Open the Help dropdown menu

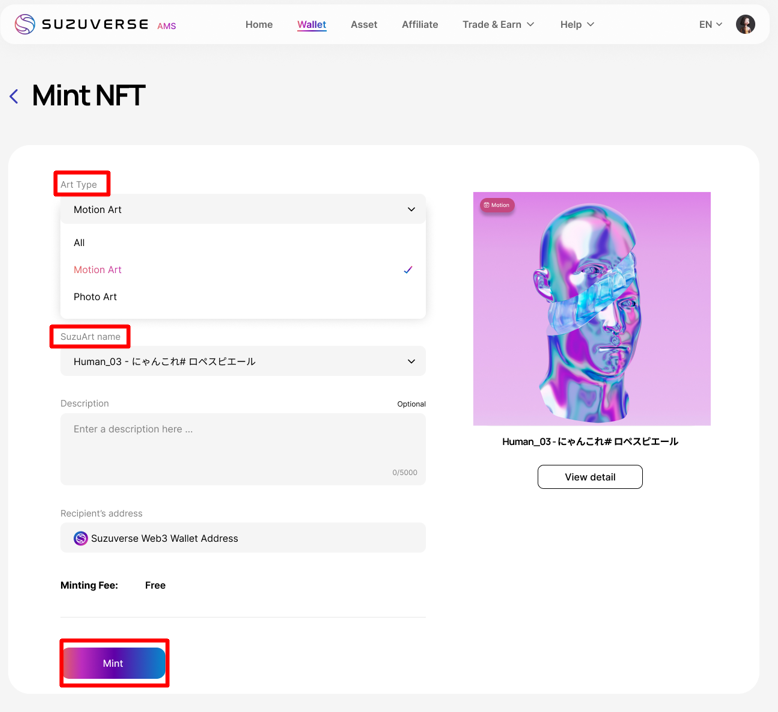tap(577, 24)
